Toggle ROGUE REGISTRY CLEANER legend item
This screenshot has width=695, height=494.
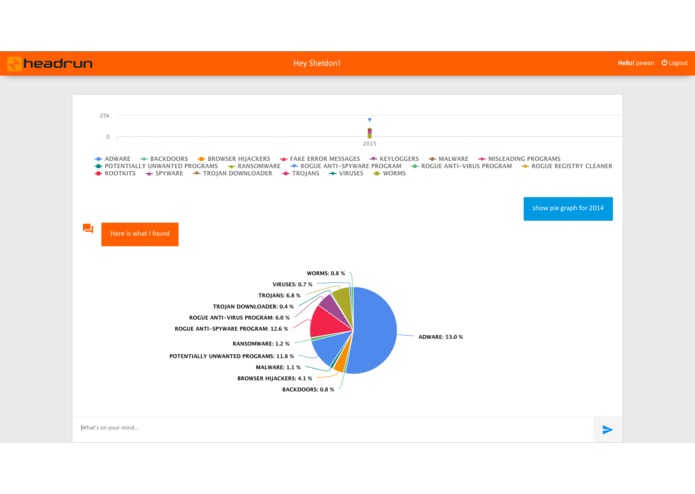pyautogui.click(x=567, y=166)
